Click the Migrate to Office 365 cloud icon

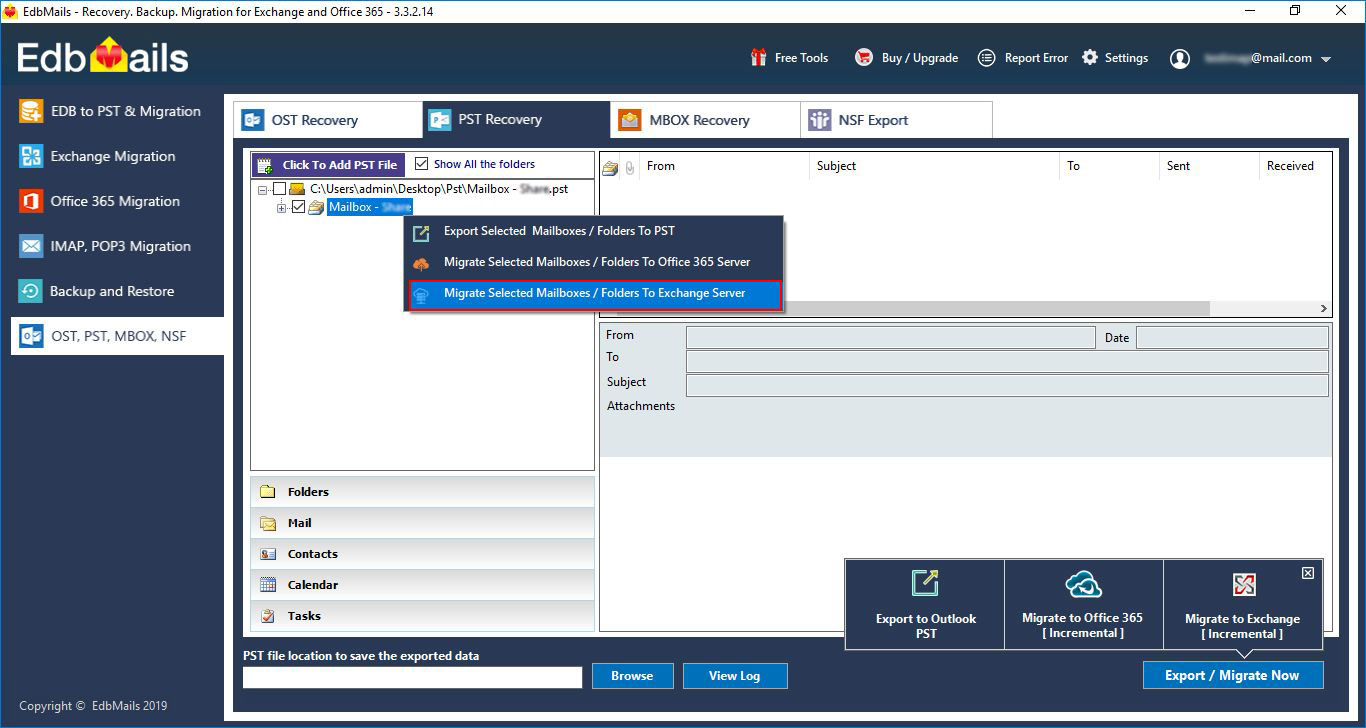[1083, 584]
